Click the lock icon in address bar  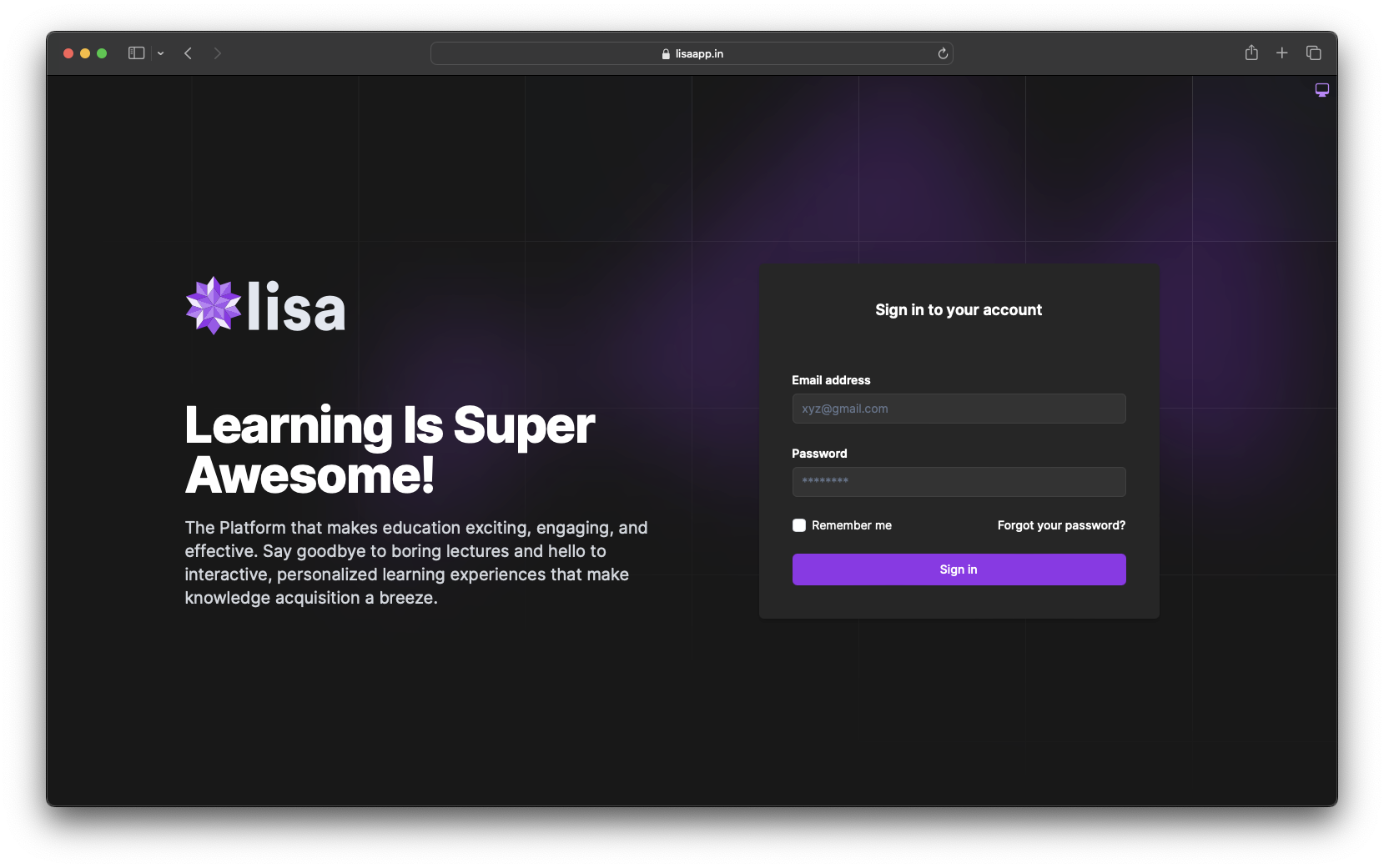[666, 53]
